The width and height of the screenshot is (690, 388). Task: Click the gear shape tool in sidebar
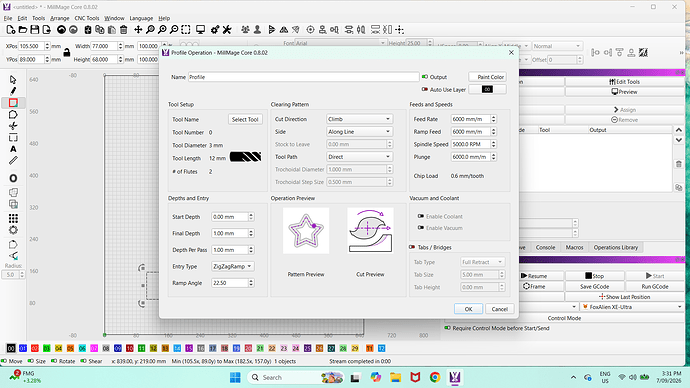pos(13,230)
